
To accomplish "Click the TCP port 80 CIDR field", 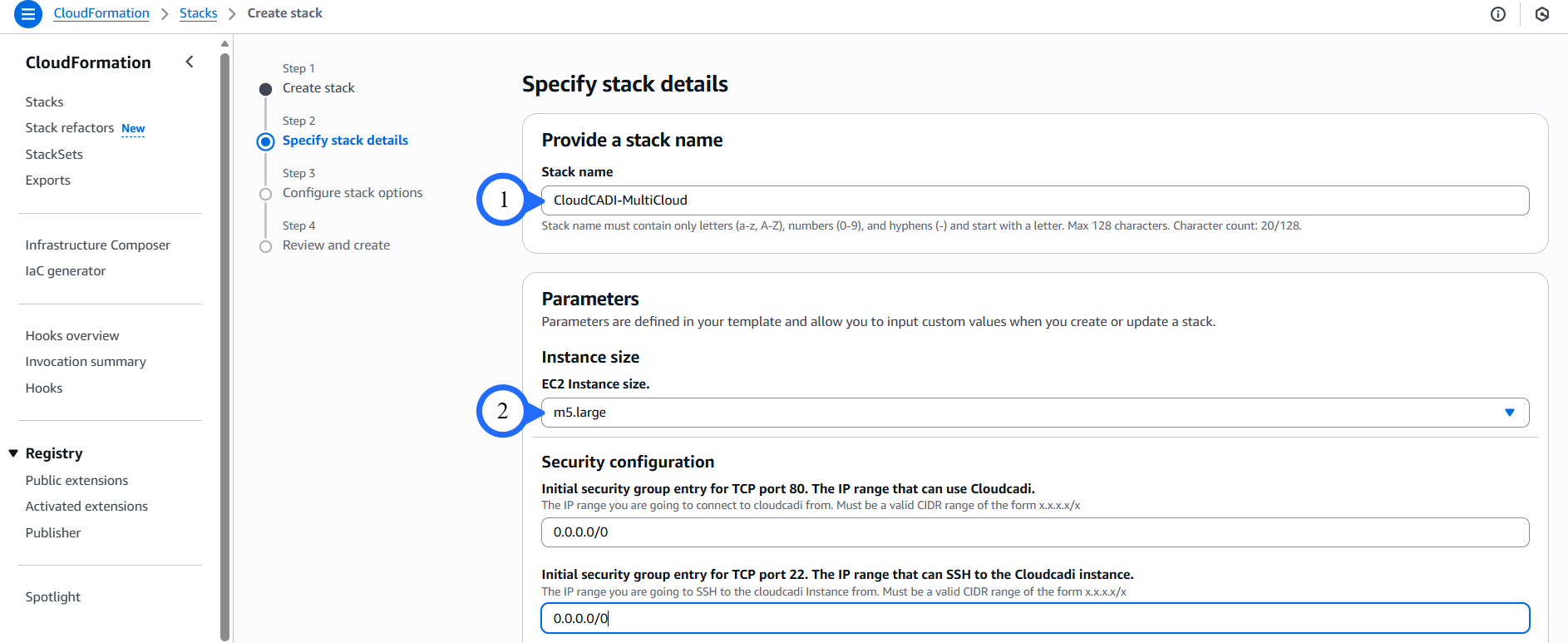I will 1034,532.
